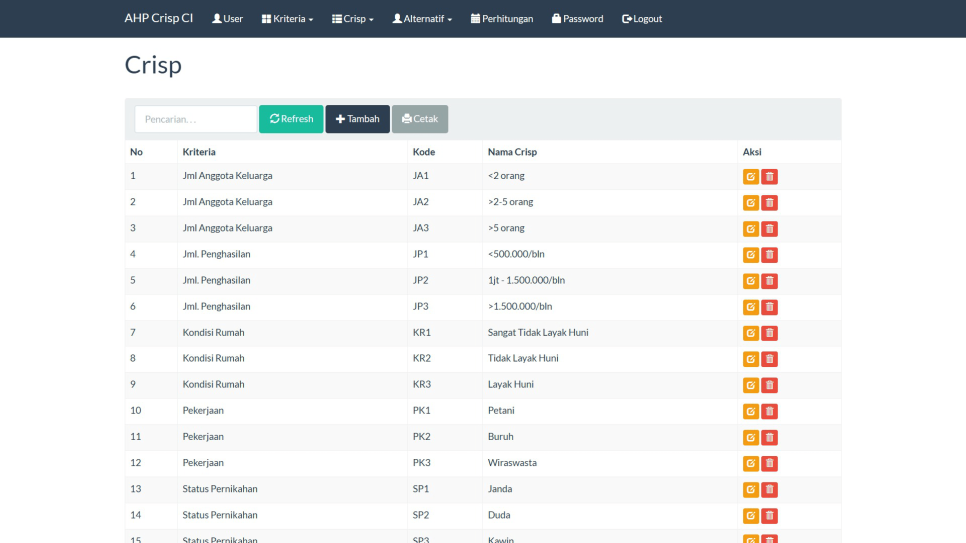Expand the Alternatif navbar dropdown
The image size is (966, 543).
(422, 19)
